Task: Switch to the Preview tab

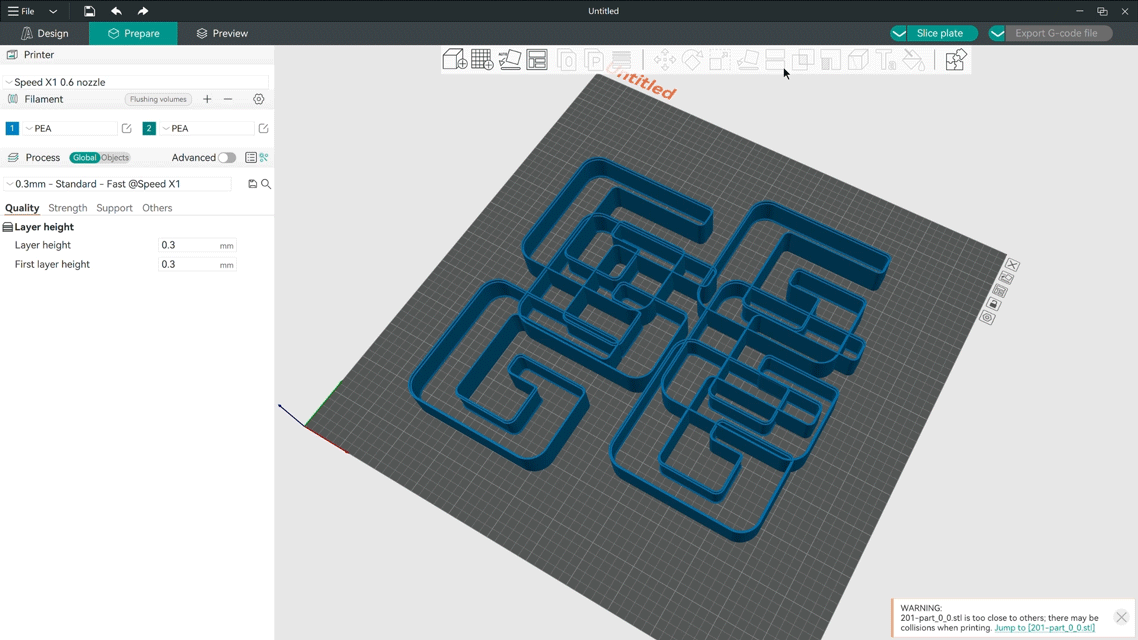Action: [x=222, y=33]
